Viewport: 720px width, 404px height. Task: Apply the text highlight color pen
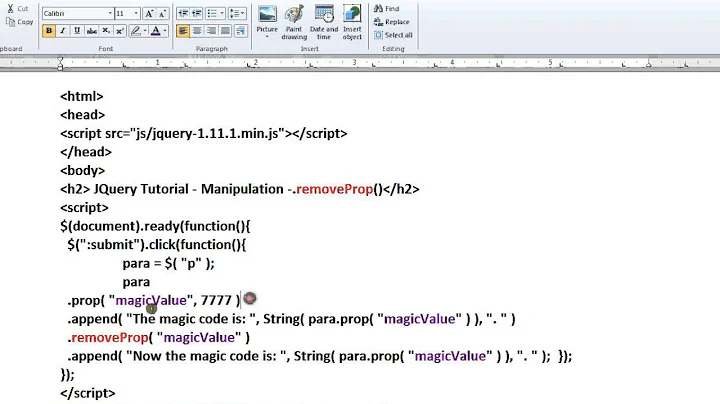[135, 31]
